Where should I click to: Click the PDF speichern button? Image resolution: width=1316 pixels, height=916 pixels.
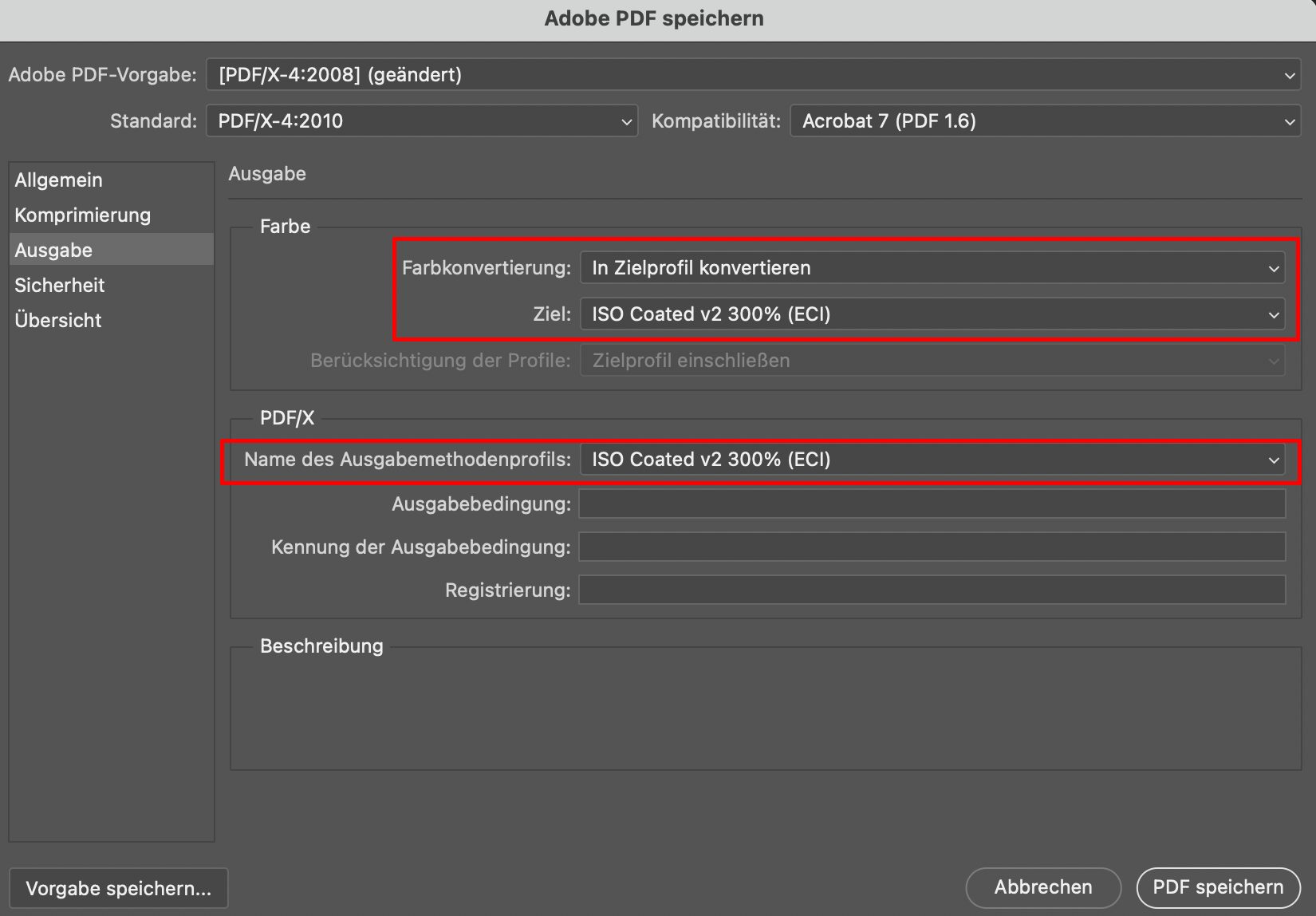(x=1218, y=887)
